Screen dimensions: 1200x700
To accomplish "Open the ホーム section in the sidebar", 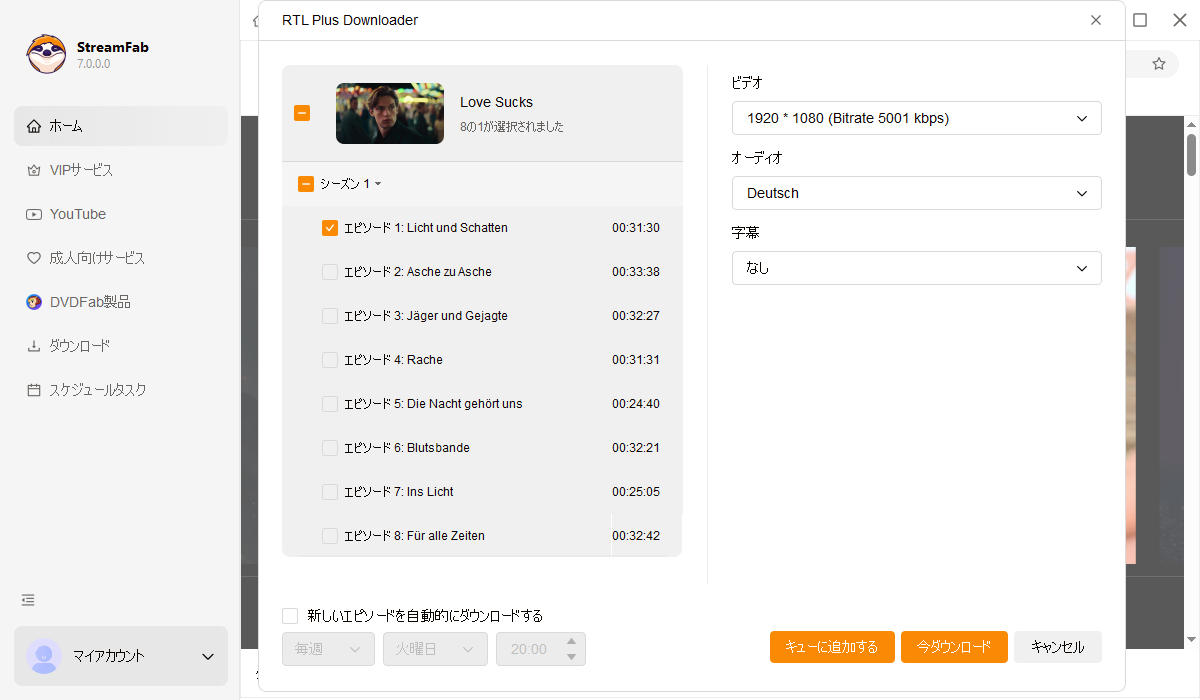I will (60, 125).
